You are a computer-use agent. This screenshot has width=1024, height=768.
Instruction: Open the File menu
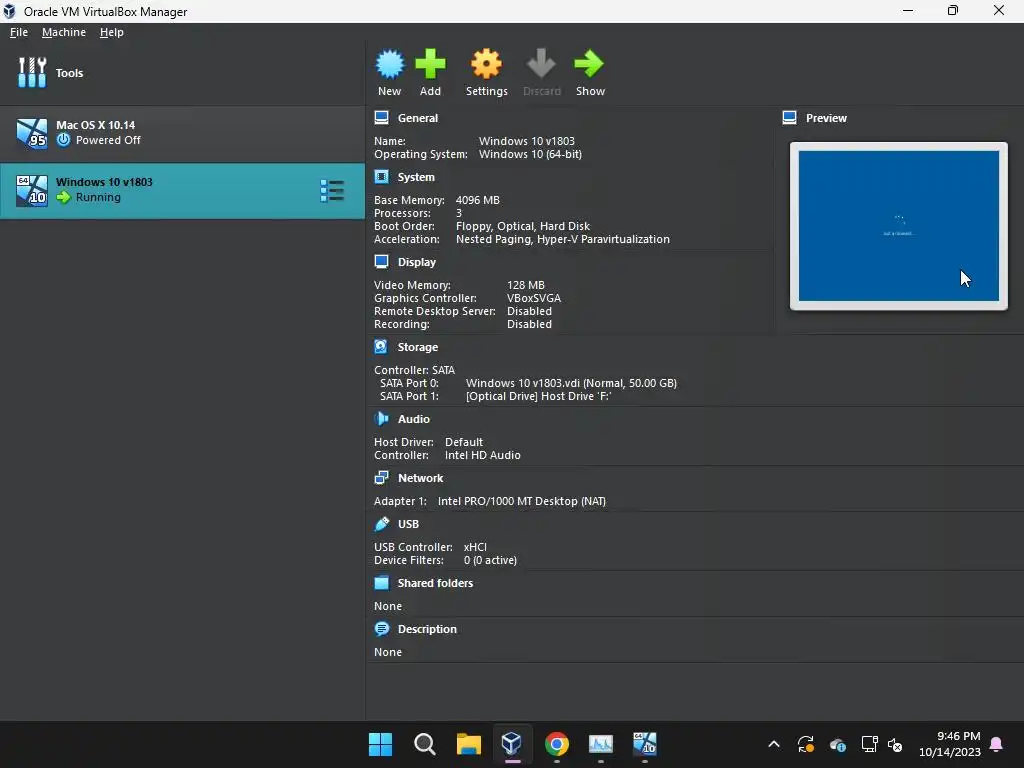click(x=19, y=32)
